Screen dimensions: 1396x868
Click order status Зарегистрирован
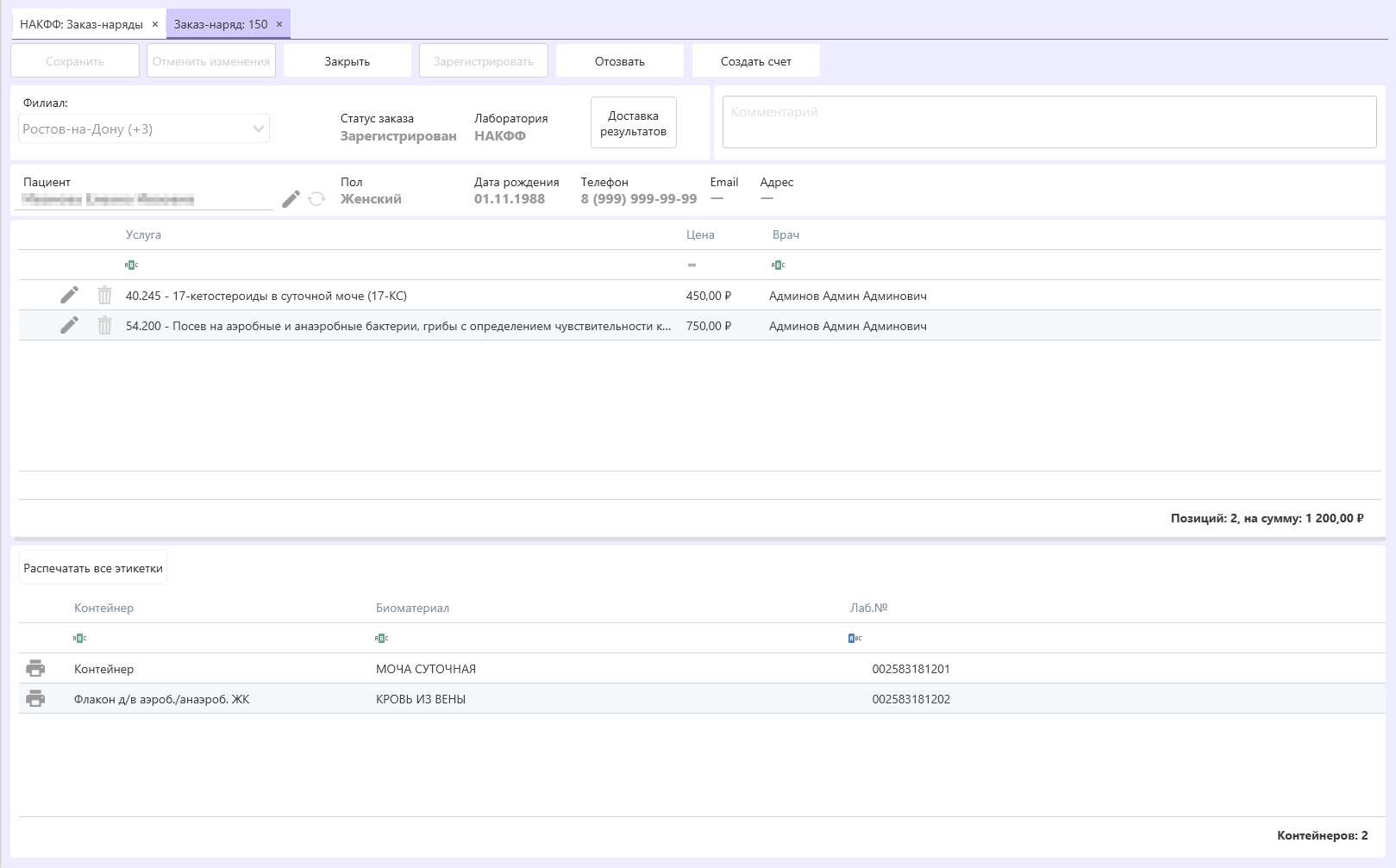pos(398,135)
